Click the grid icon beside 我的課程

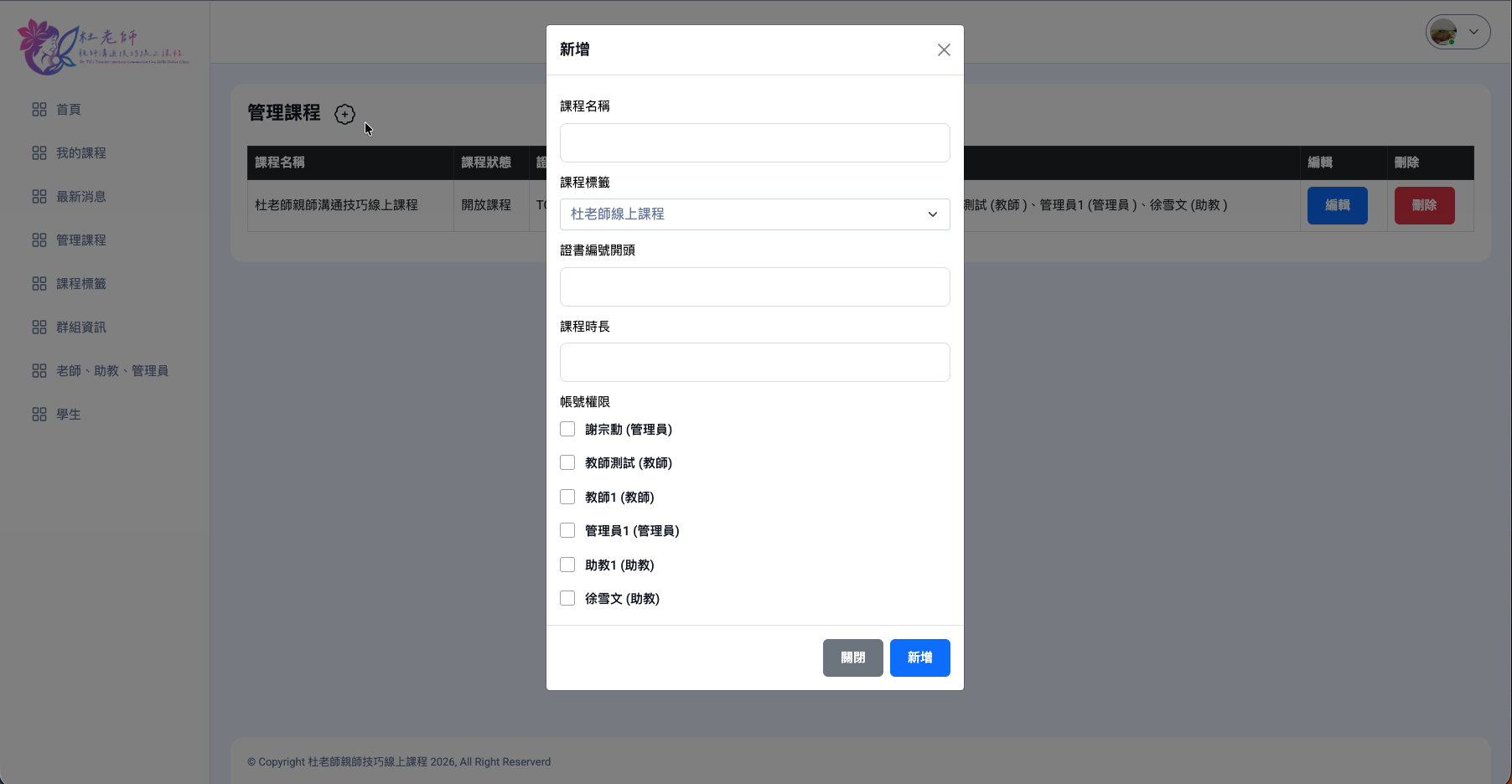coord(39,153)
